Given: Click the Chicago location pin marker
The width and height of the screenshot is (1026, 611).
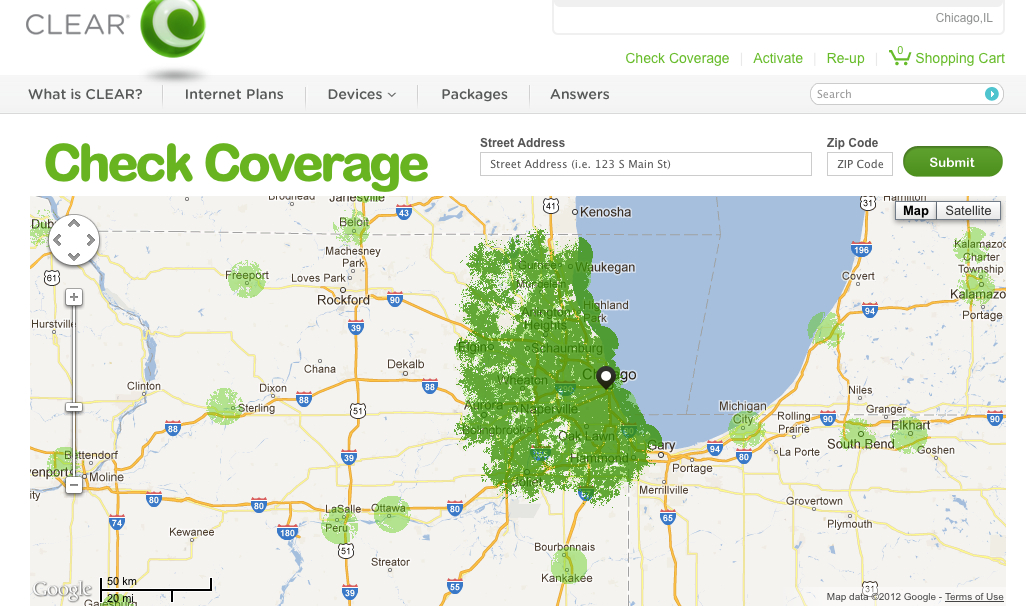Looking at the screenshot, I should 606,377.
